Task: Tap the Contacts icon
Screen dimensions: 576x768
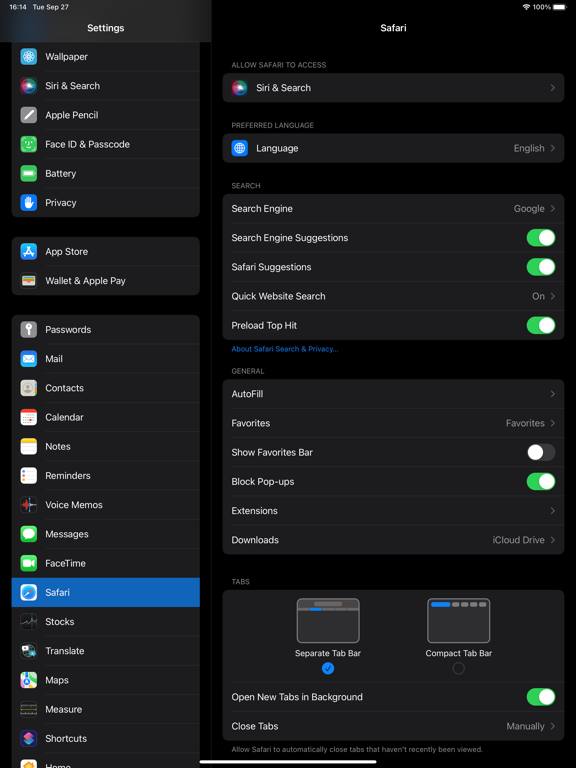Action: [x=28, y=388]
